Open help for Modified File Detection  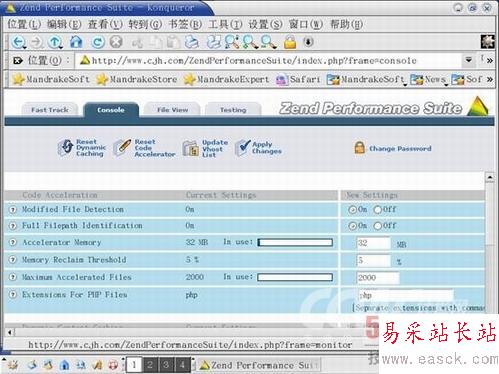coord(13,210)
